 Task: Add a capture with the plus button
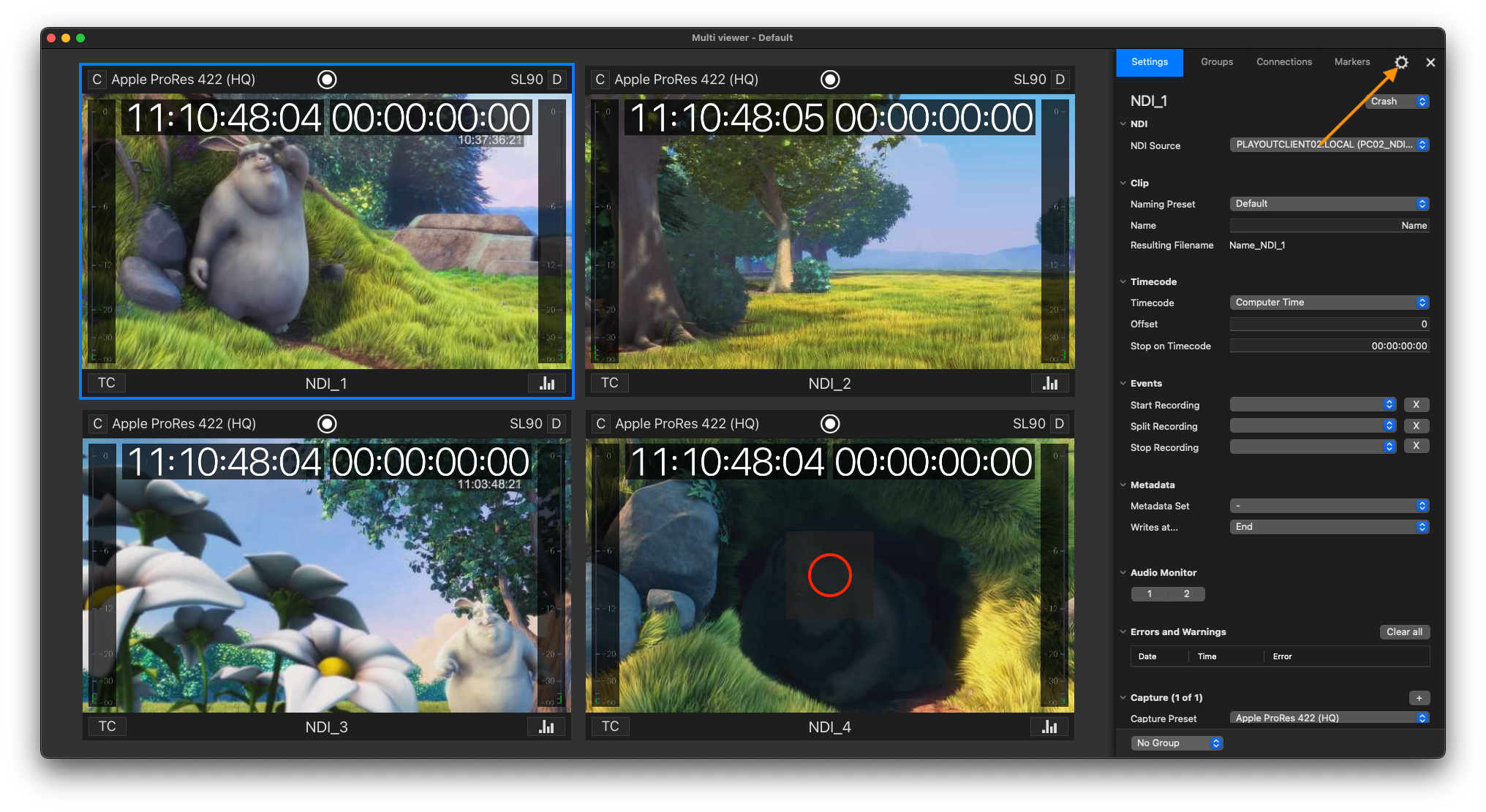(1419, 698)
